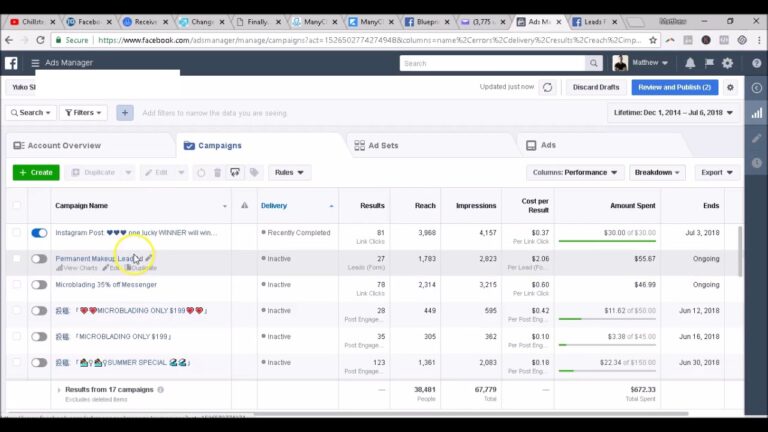Open the Breakdown dropdown

(x=657, y=172)
